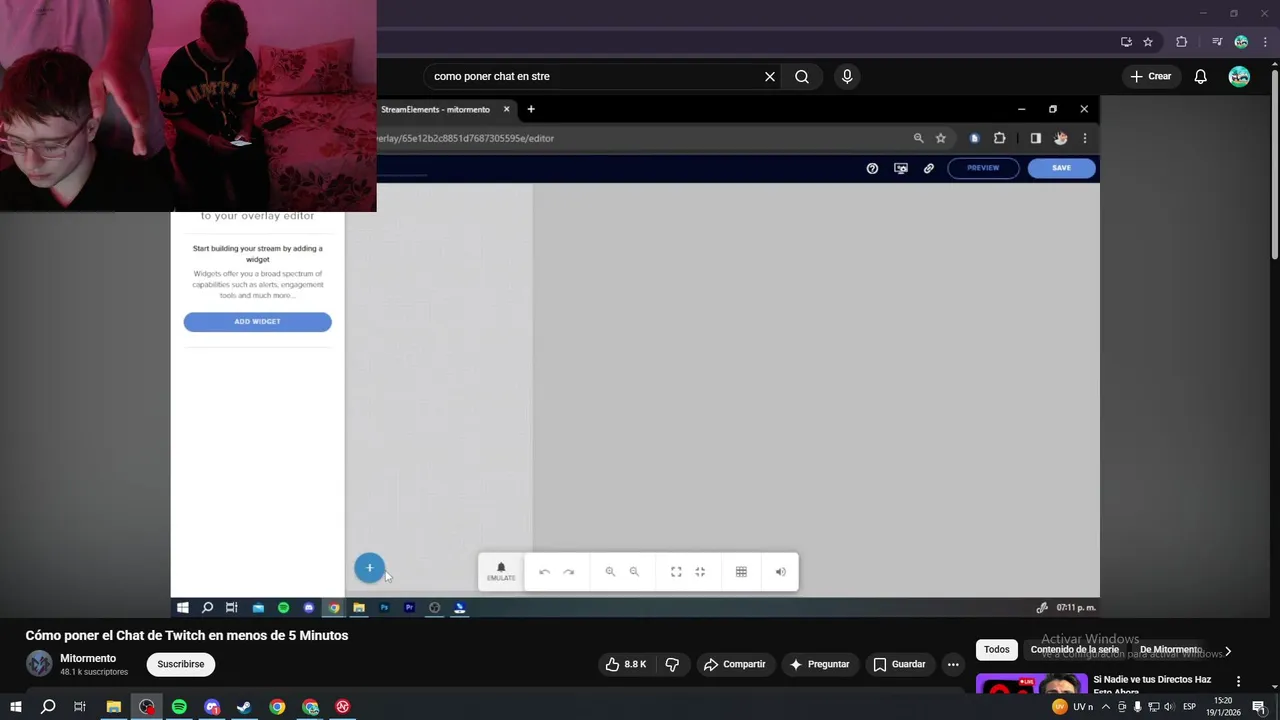Click the Suscribirse button
Image resolution: width=1280 pixels, height=720 pixels.
coord(180,664)
